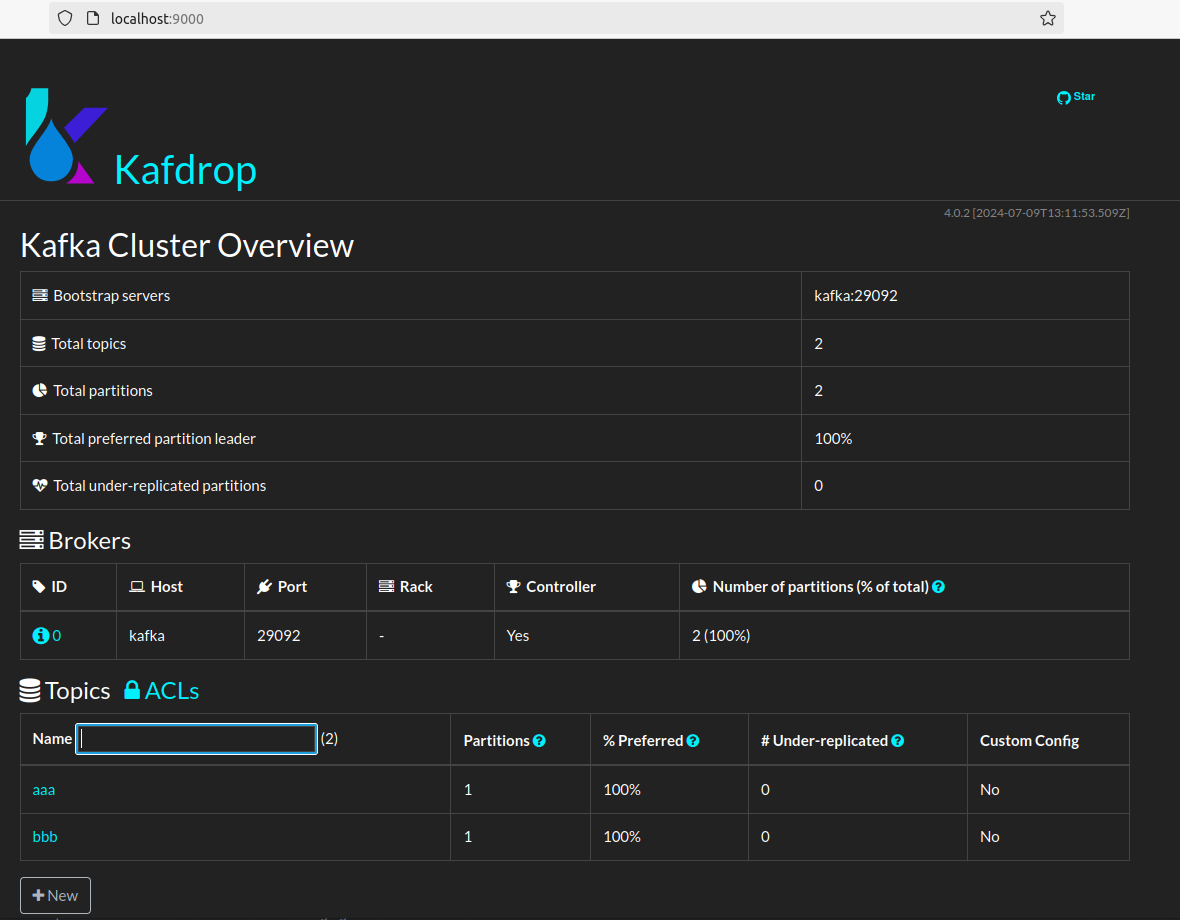This screenshot has height=920, width=1180.
Task: Open topic aaa
Action: [x=44, y=790]
